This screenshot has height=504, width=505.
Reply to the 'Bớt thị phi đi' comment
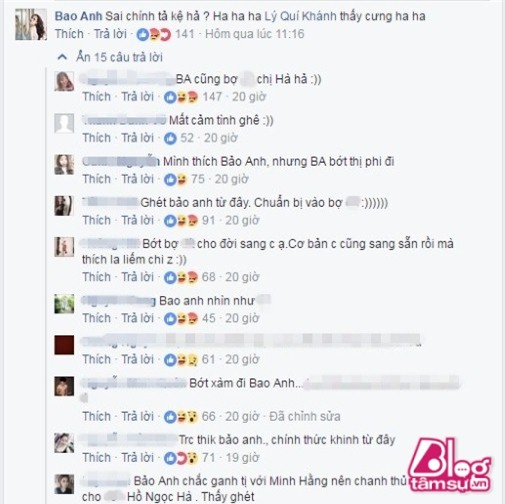click(137, 179)
